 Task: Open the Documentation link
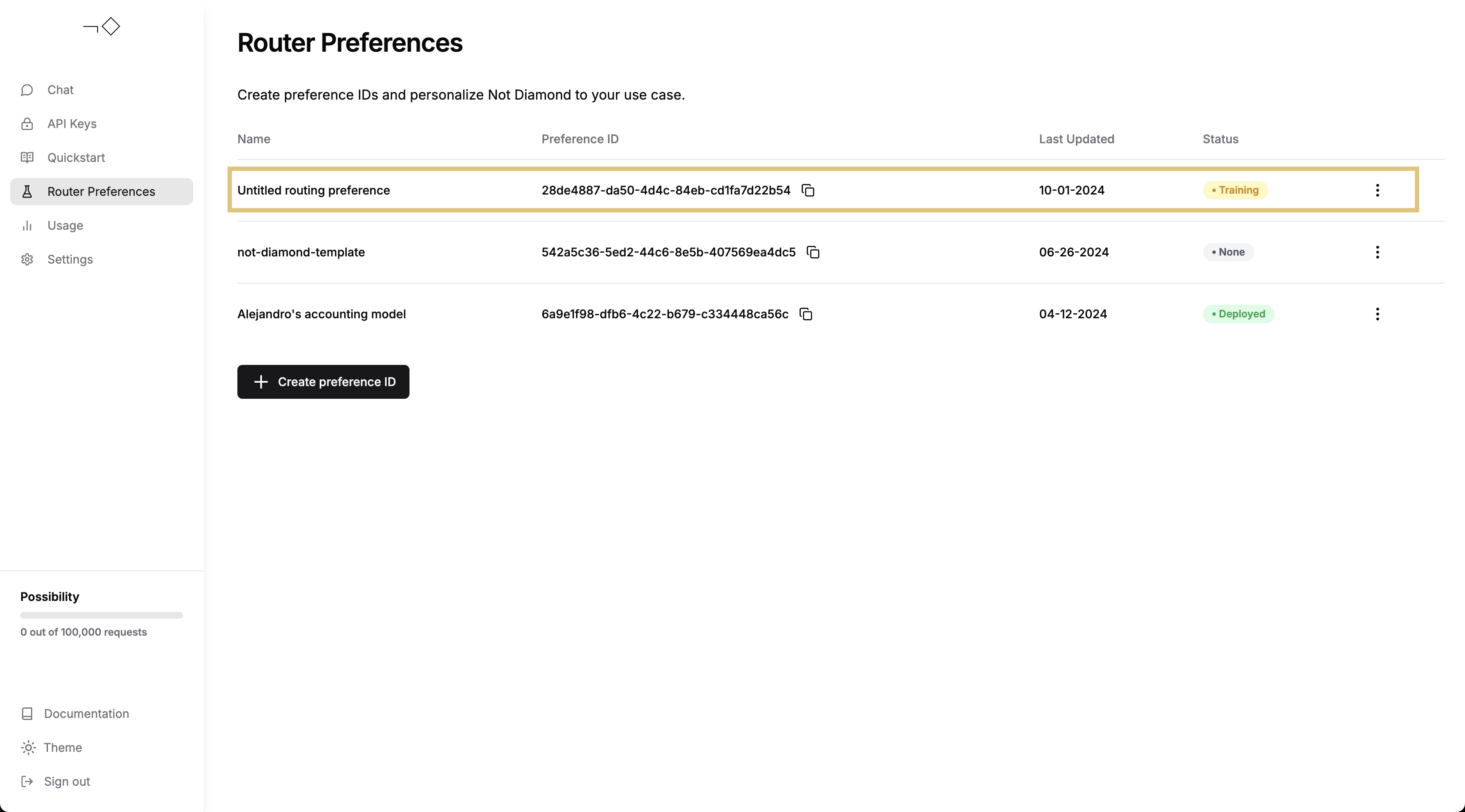86,714
